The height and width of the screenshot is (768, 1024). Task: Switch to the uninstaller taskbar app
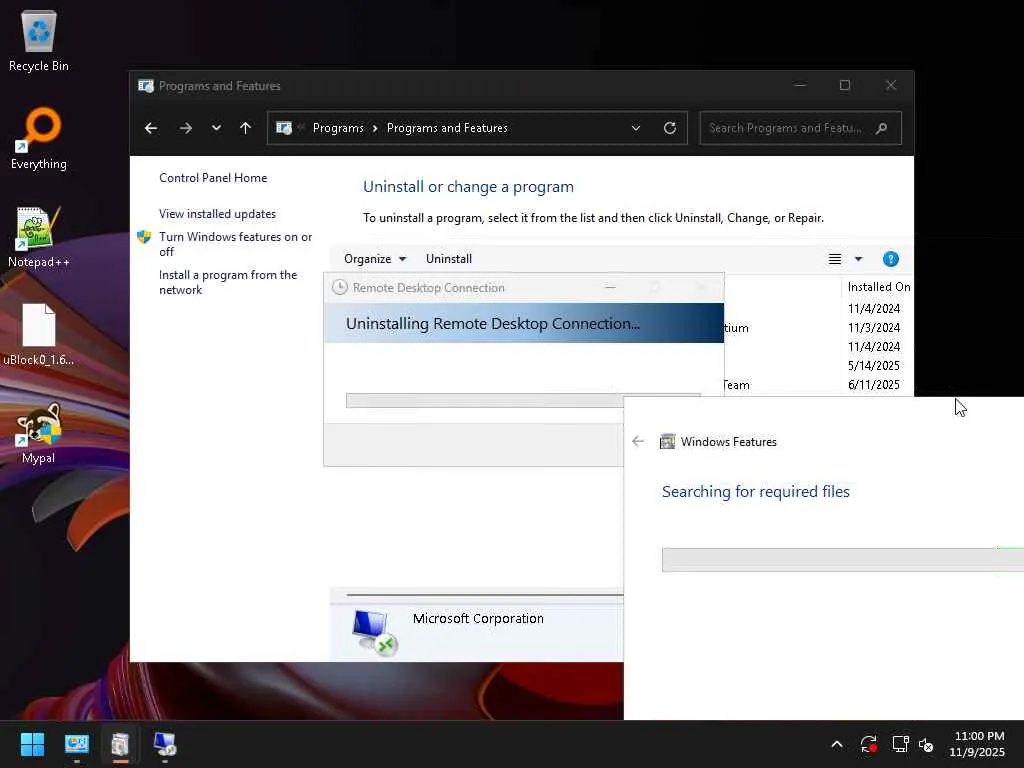120,744
